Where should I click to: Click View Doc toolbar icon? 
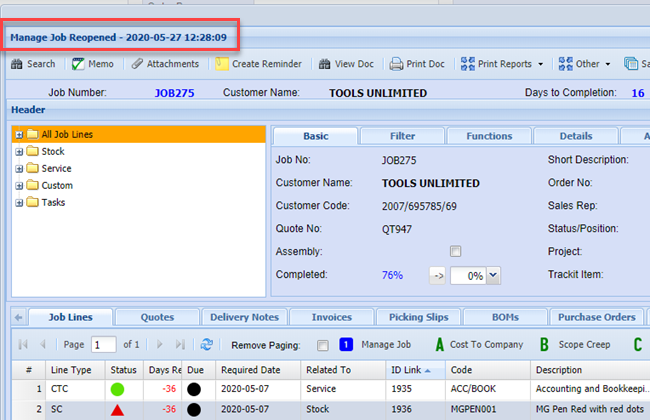tap(323, 64)
